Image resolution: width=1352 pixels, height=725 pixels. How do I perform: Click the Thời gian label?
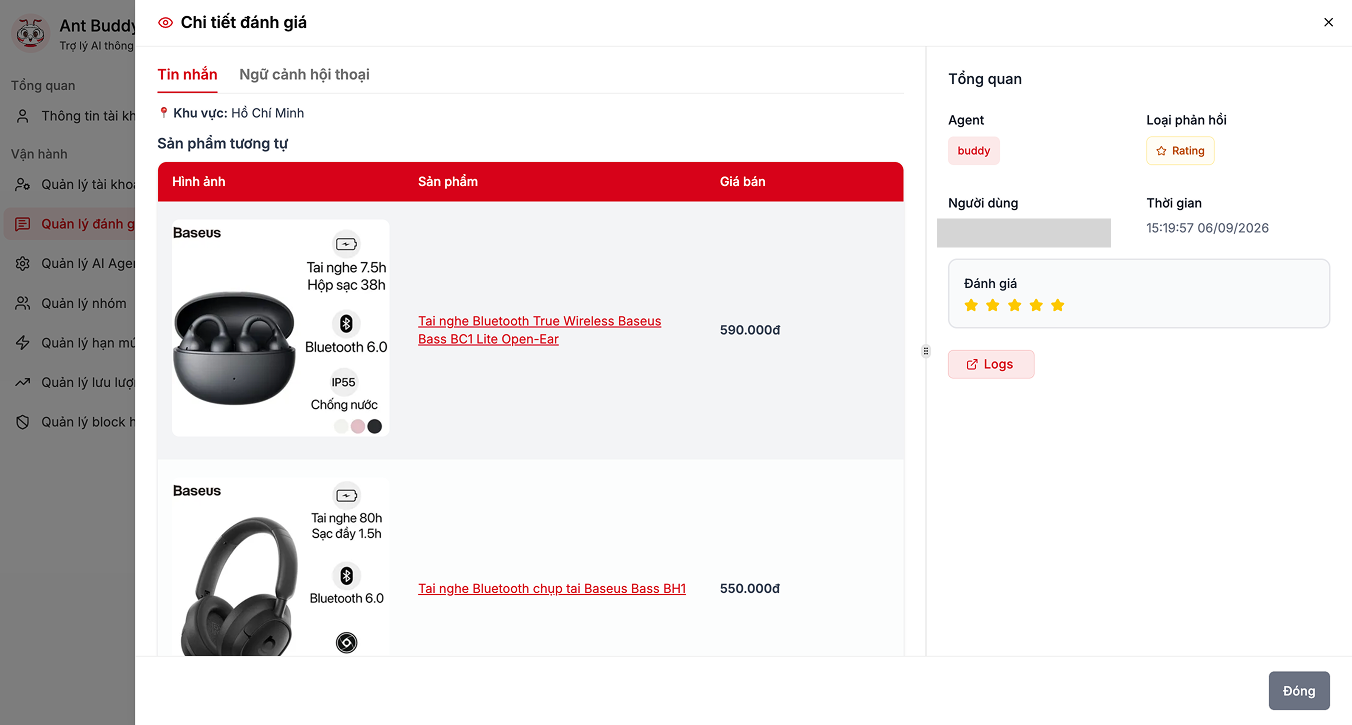pyautogui.click(x=1174, y=203)
